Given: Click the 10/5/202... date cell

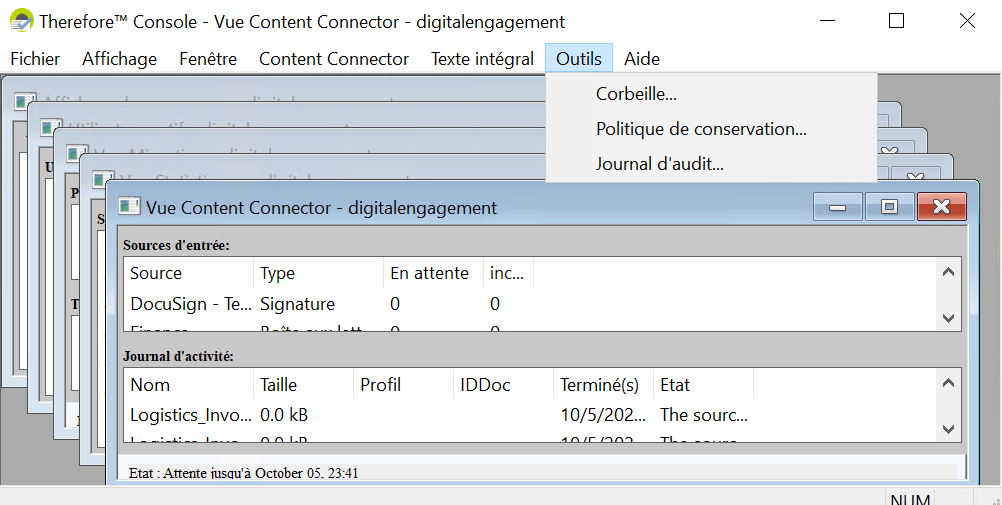Looking at the screenshot, I should pos(603,415).
